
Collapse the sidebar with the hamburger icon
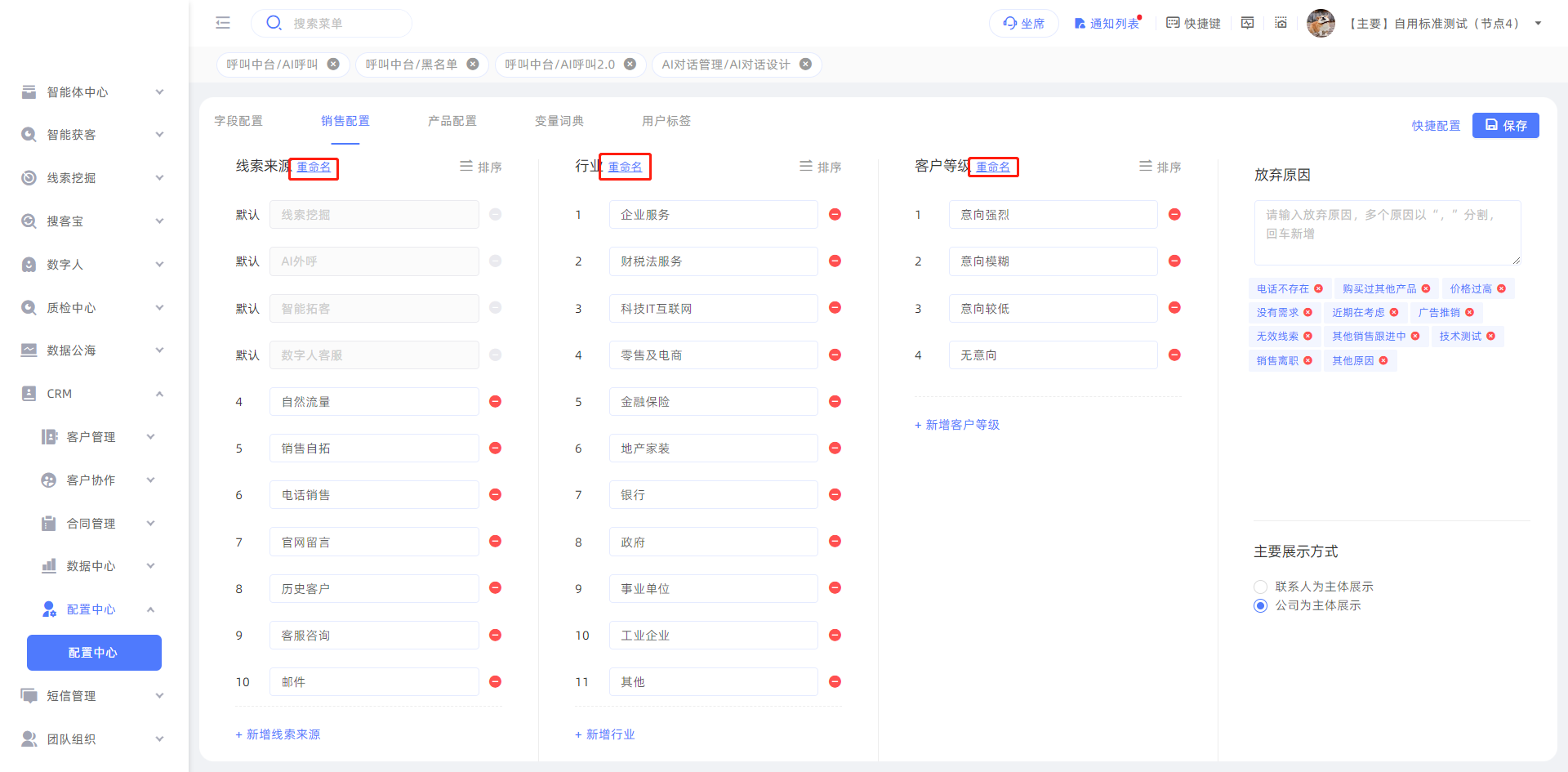[223, 23]
